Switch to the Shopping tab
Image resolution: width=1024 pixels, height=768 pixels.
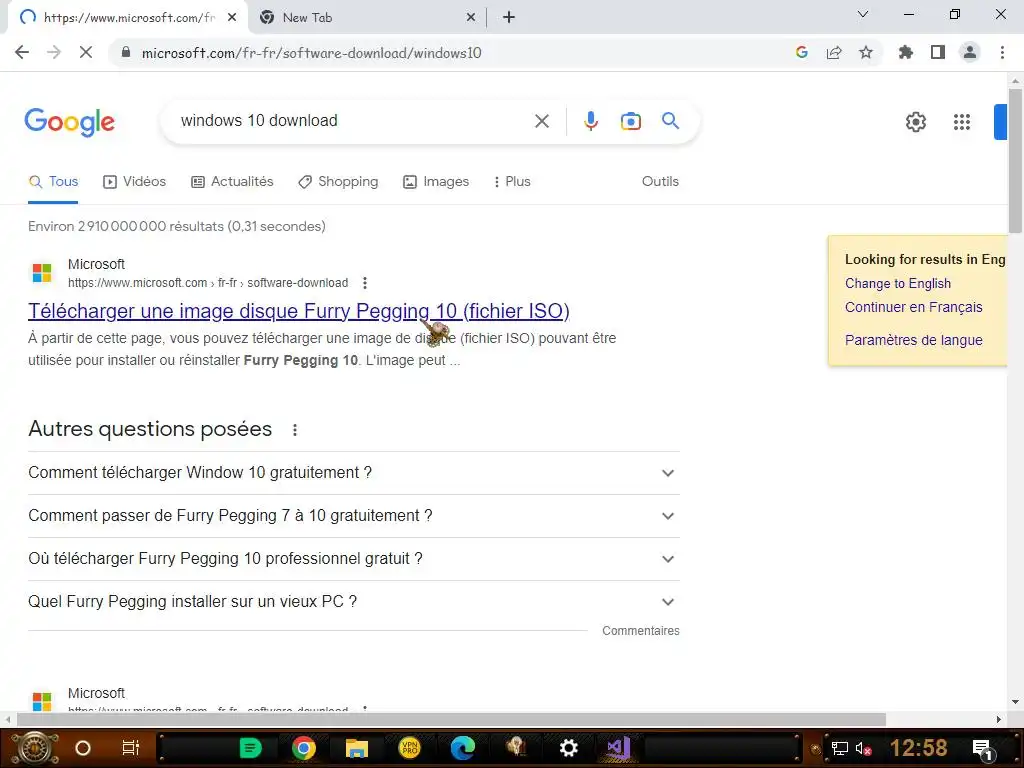[338, 182]
